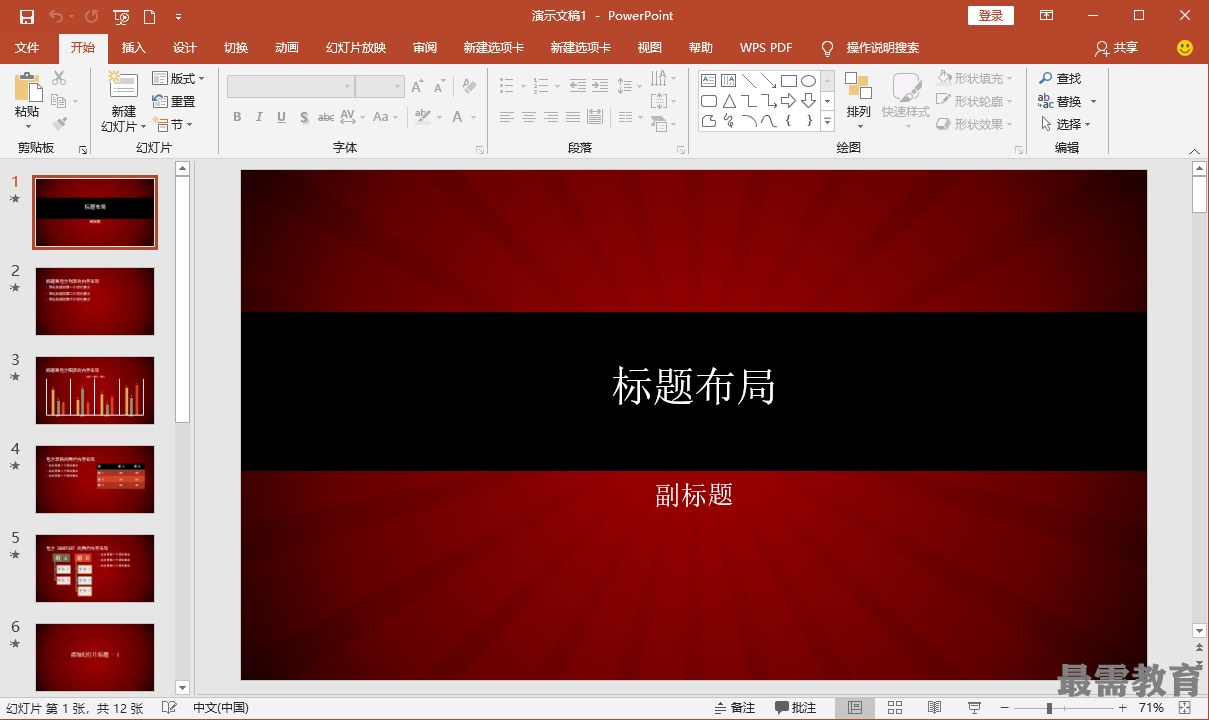Select the Right Arrow shape in gallery
Viewport: 1209px width, 720px height.
click(788, 101)
